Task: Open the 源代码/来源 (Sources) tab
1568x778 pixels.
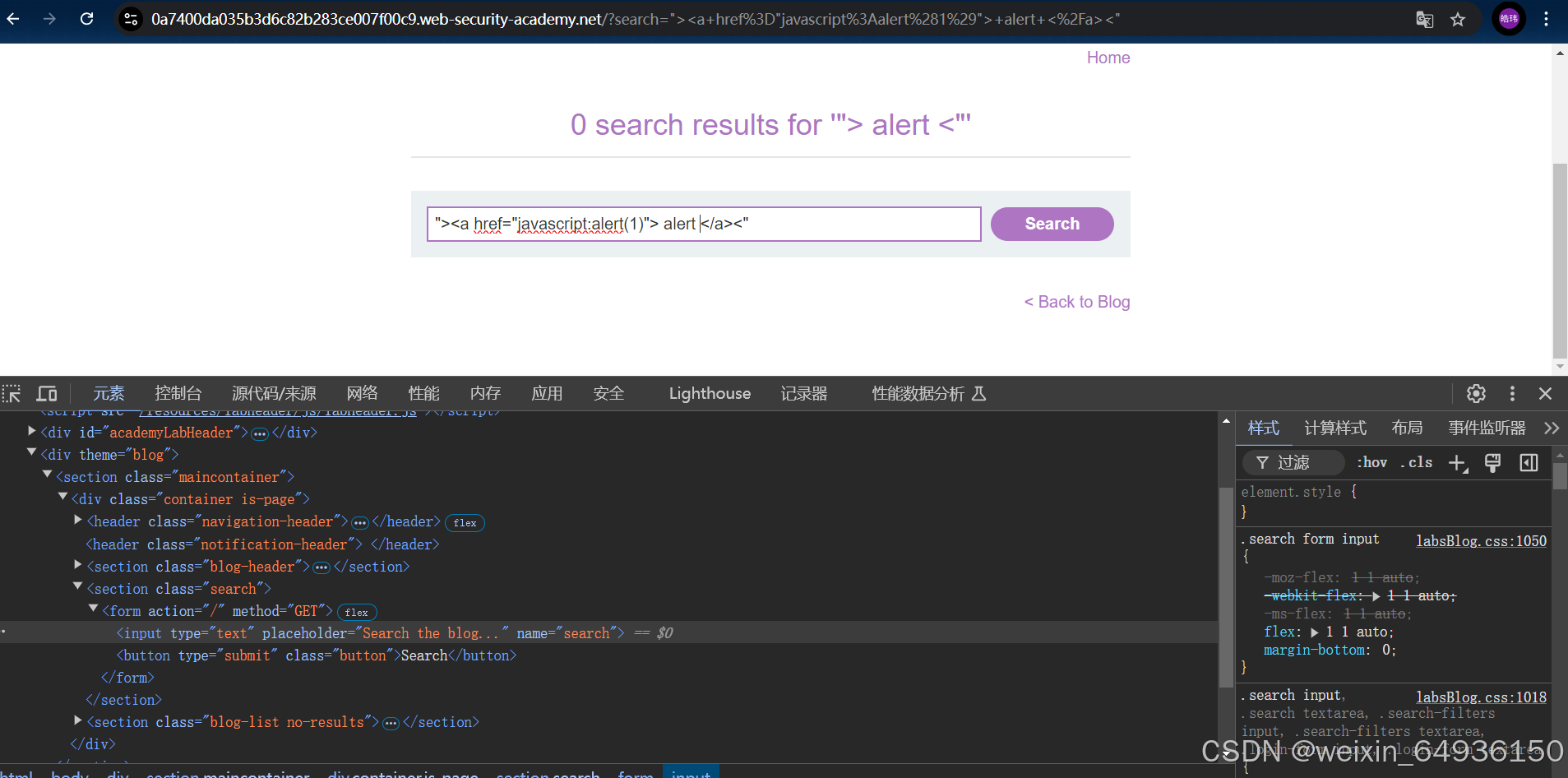Action: [x=274, y=394]
